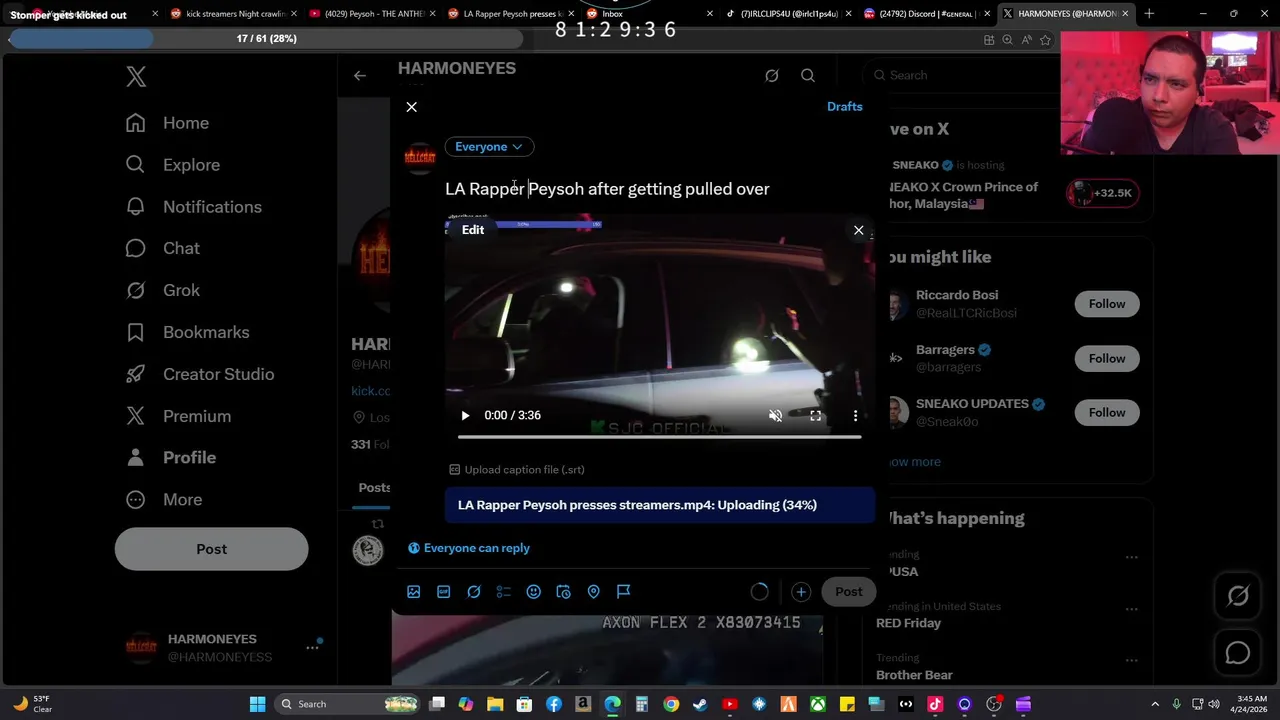
Task: Follow SNEAKO UPDATES
Action: click(x=1107, y=412)
